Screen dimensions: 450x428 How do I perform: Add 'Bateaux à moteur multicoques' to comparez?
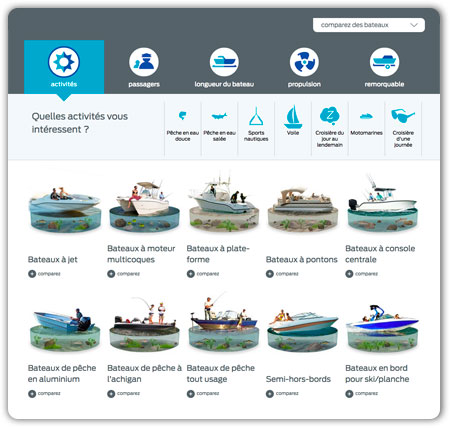tap(124, 274)
